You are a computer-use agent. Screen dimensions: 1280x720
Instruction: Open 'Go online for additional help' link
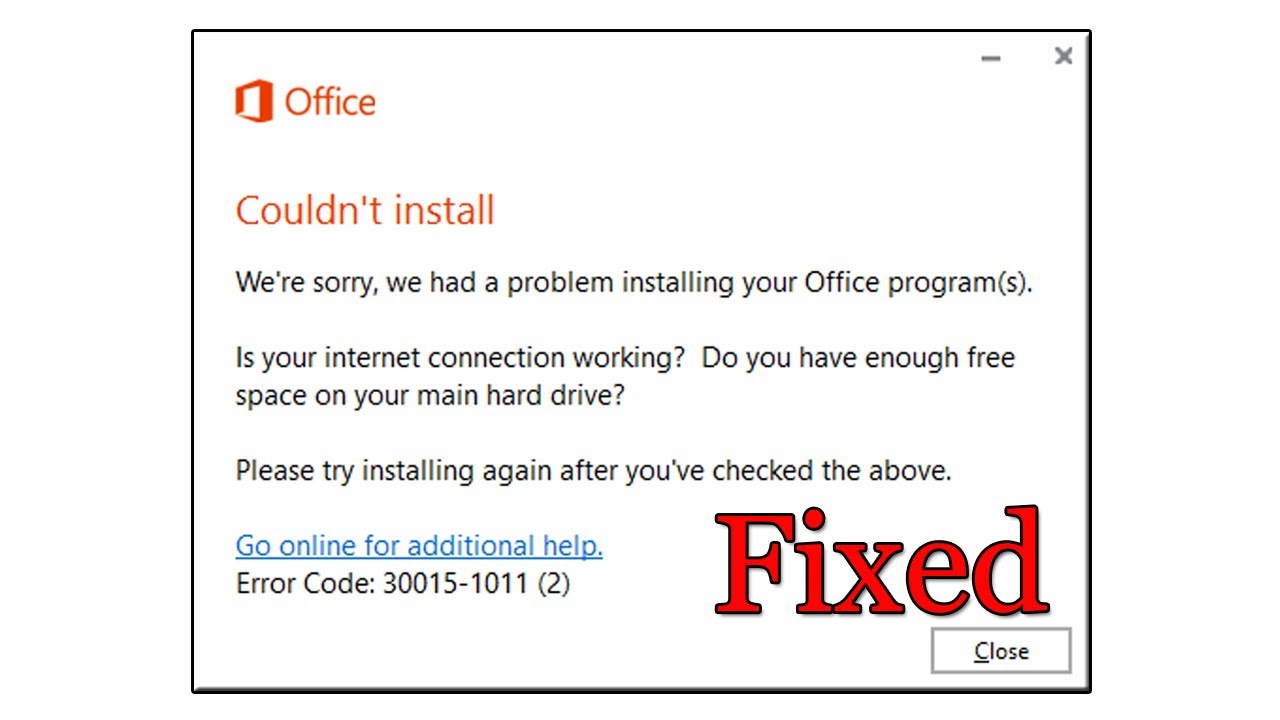[418, 545]
